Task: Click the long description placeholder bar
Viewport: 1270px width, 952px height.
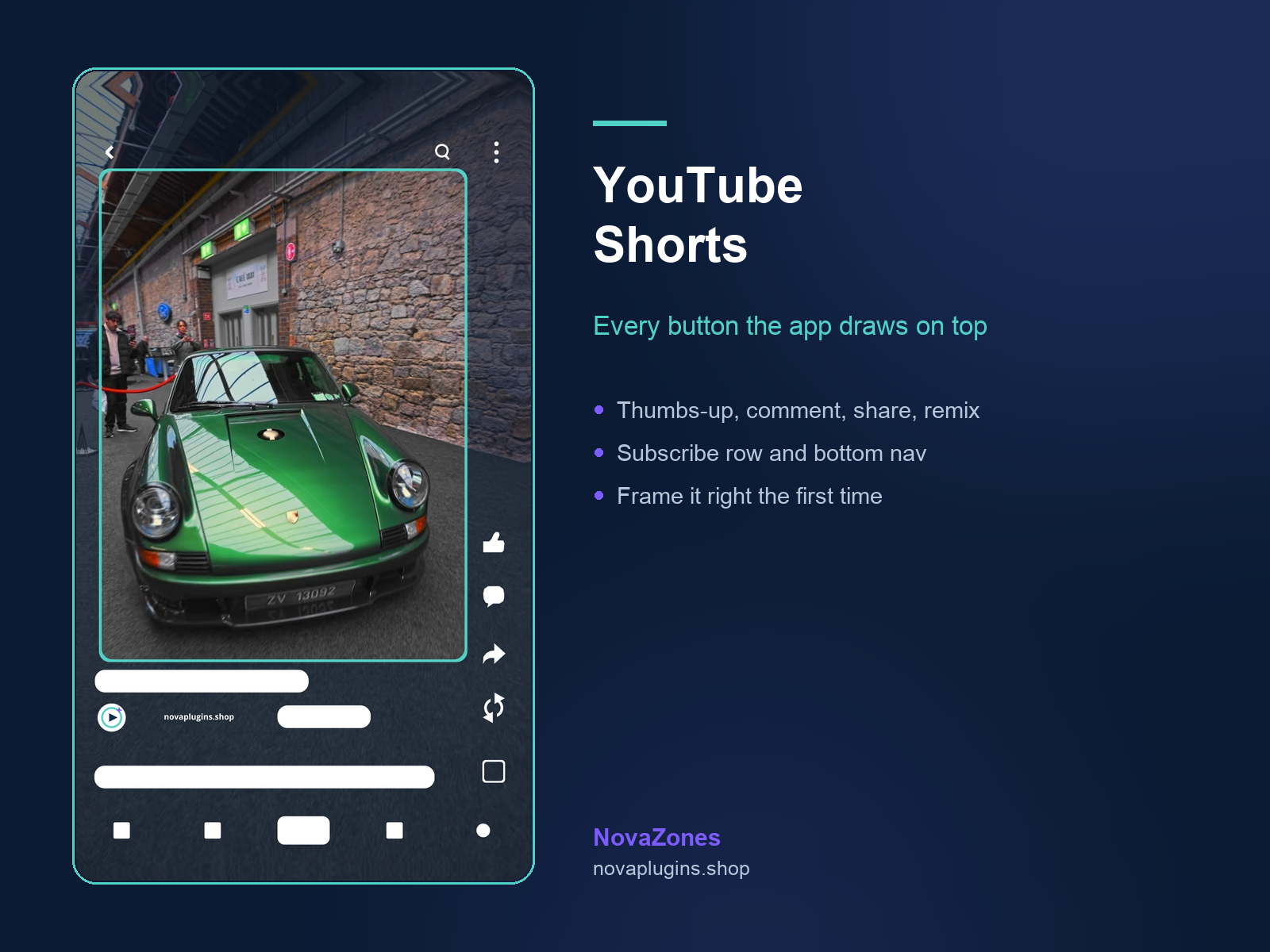Action: pos(264,777)
